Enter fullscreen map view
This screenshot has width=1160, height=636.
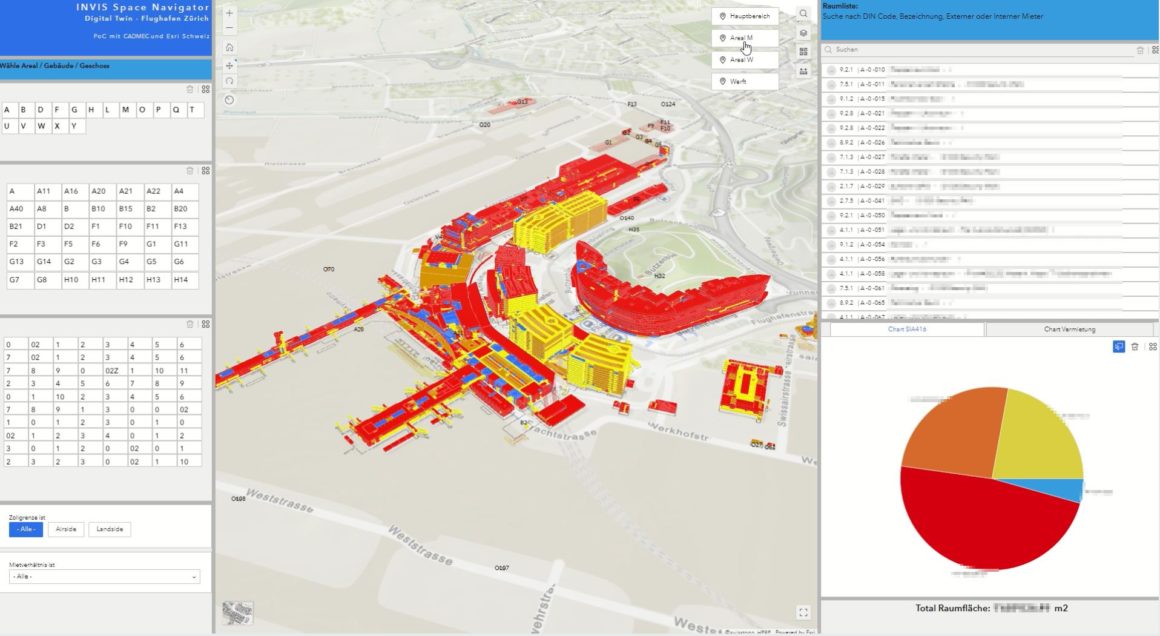click(803, 612)
